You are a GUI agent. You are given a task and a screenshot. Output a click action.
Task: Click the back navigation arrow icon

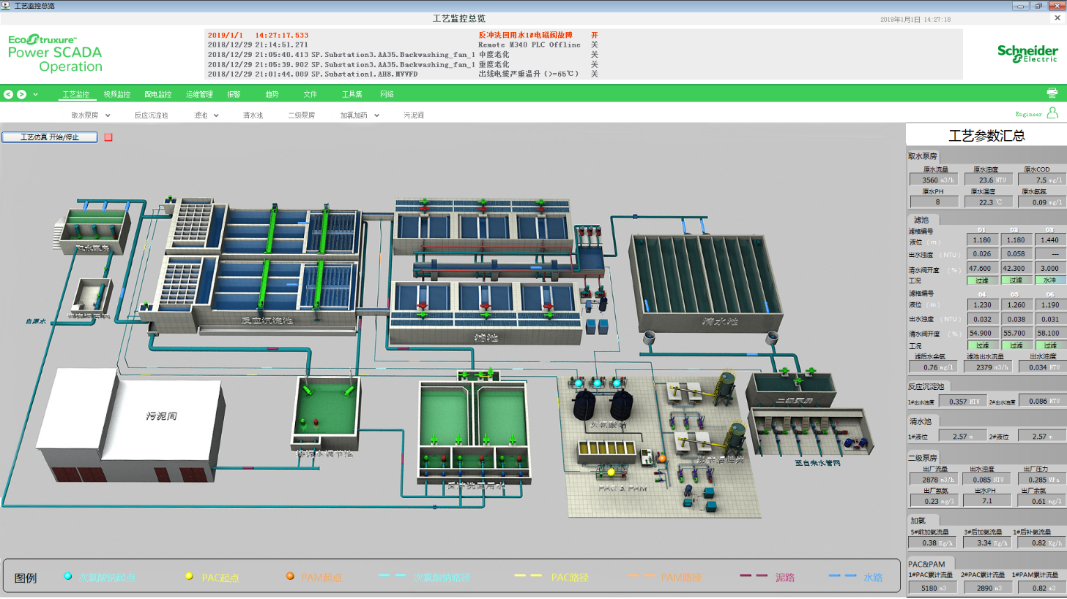[x=8, y=95]
